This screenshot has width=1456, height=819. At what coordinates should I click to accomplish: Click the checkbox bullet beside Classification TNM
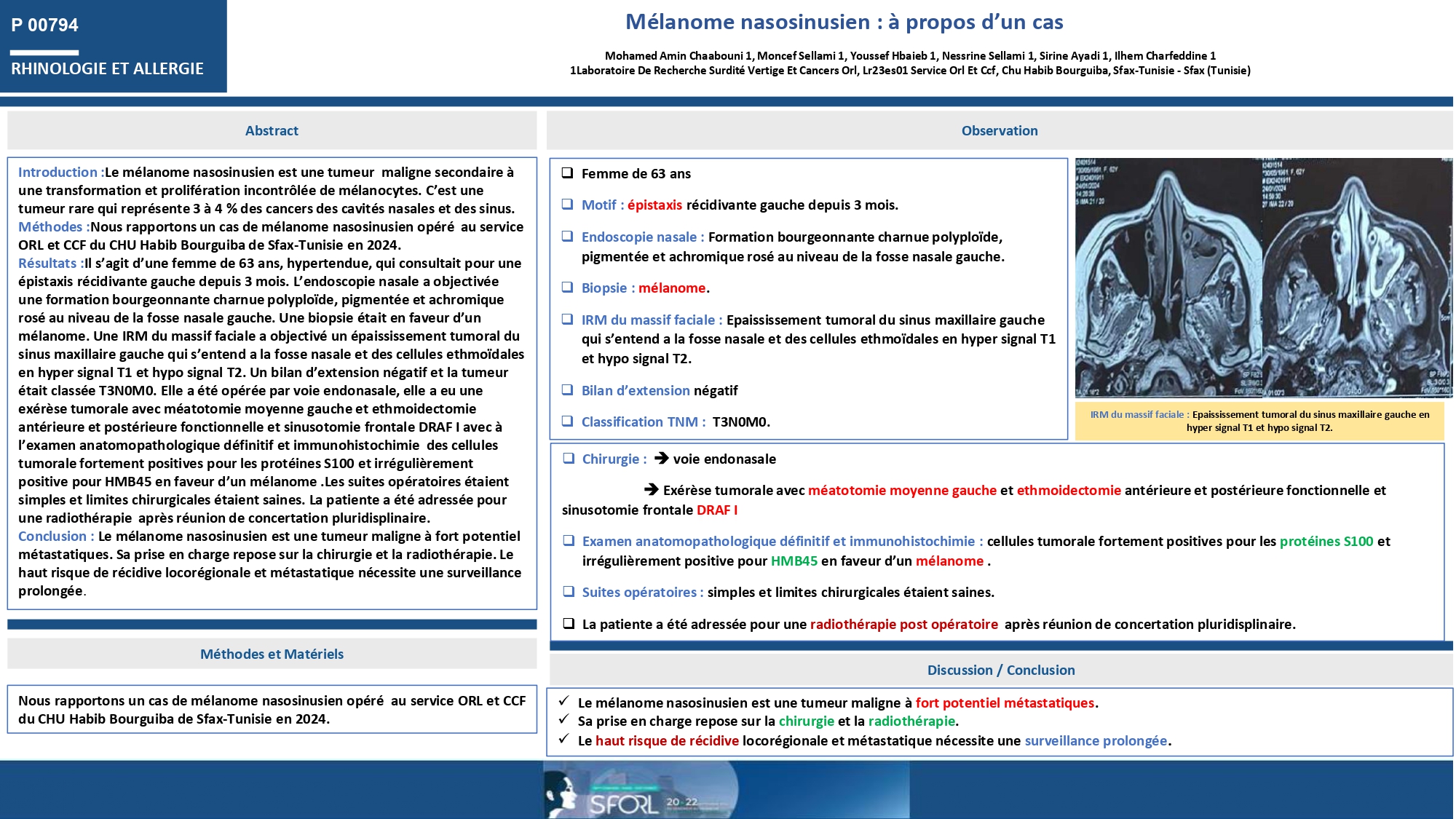(x=567, y=422)
